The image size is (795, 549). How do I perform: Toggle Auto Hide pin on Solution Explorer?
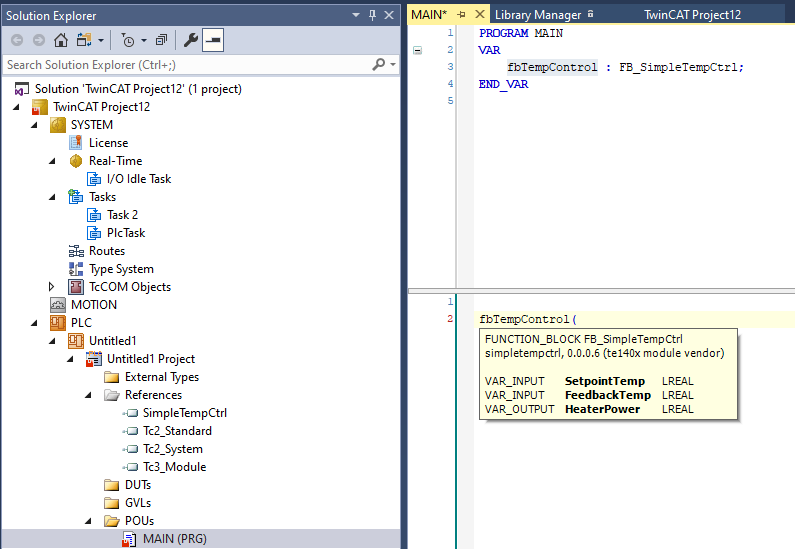(x=373, y=15)
